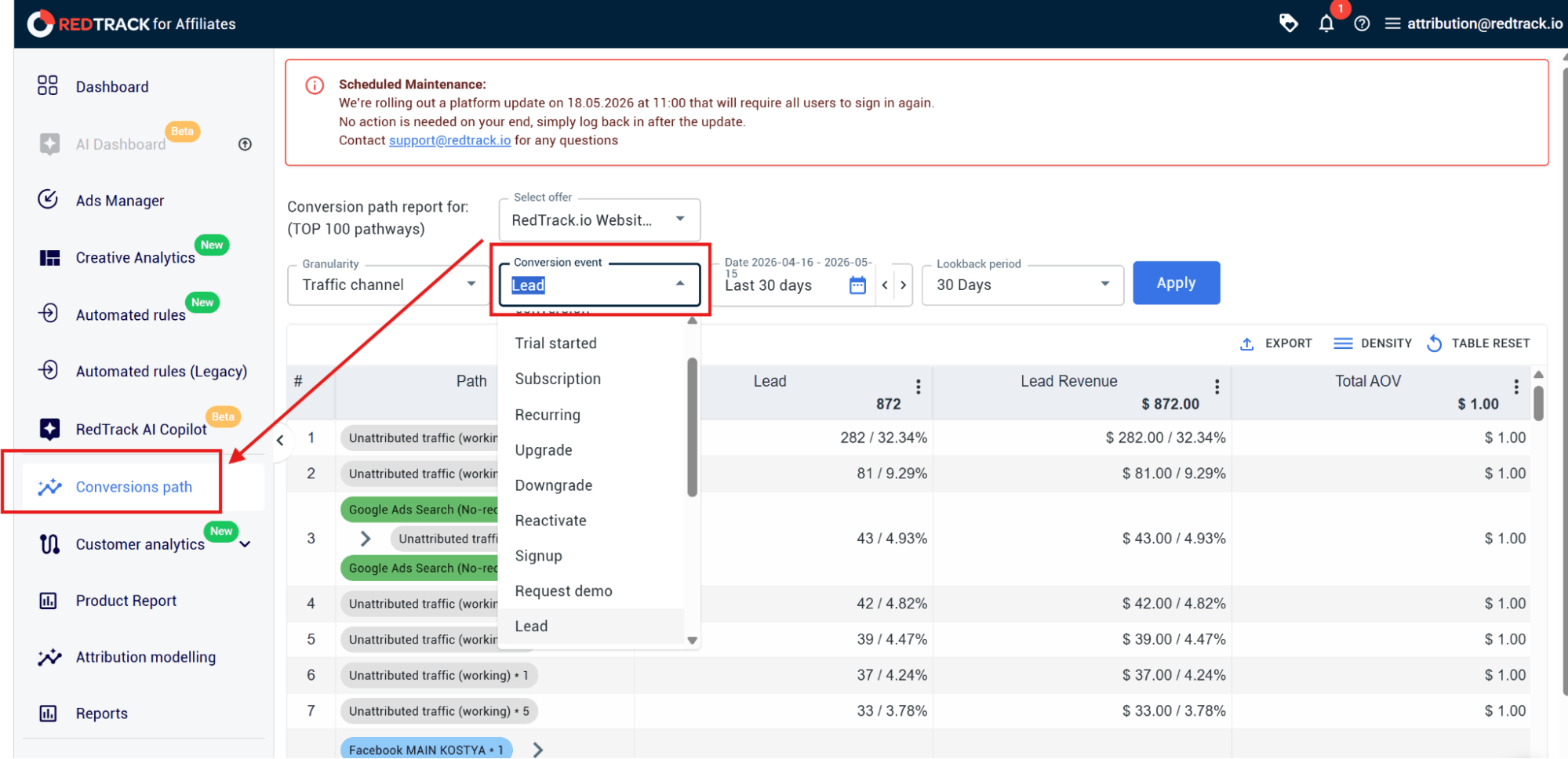Viewport: 1568px width, 759px height.
Task: Click the Total AOV column header
Action: (1368, 381)
